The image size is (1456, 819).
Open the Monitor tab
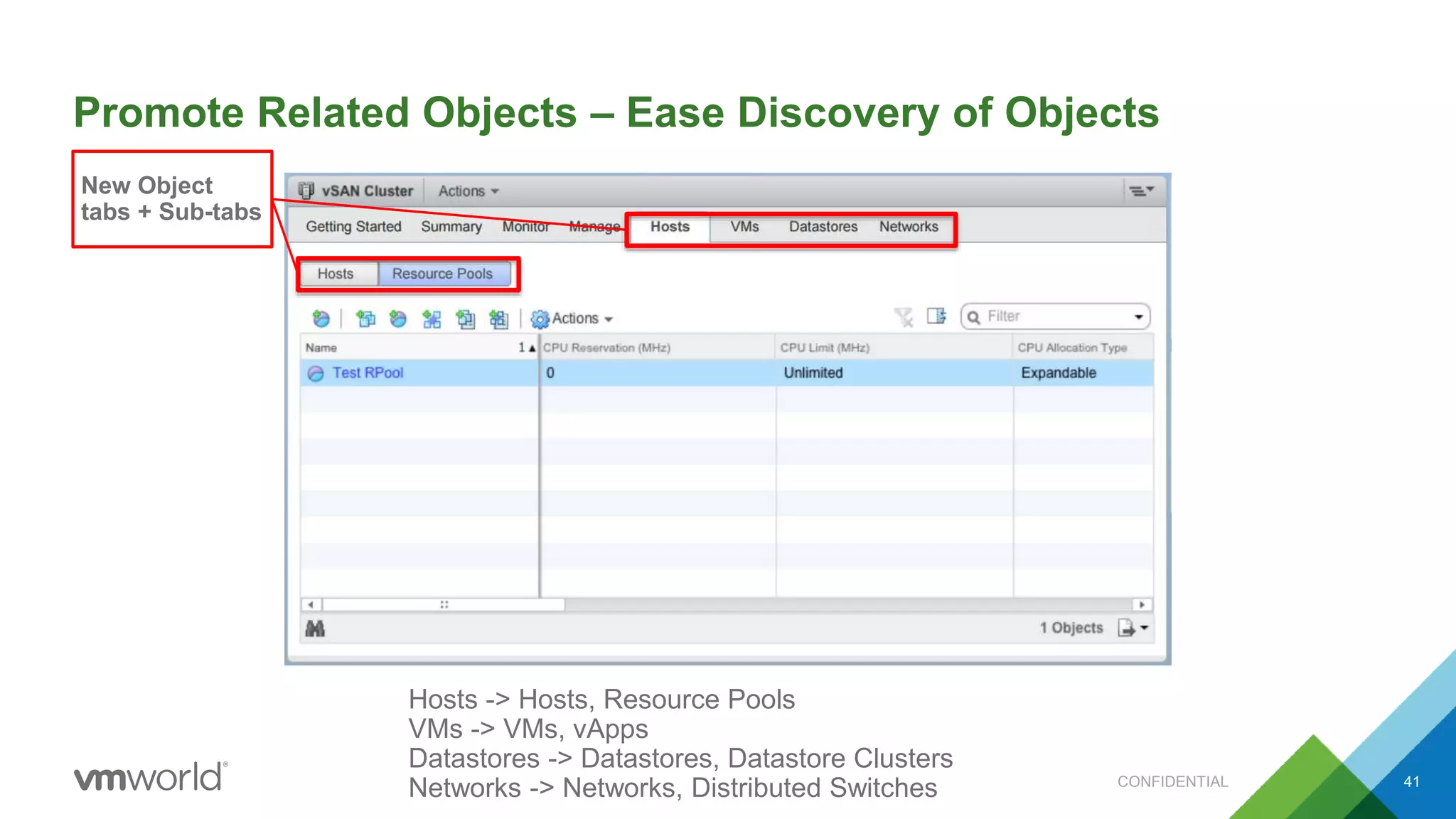pyautogui.click(x=526, y=226)
